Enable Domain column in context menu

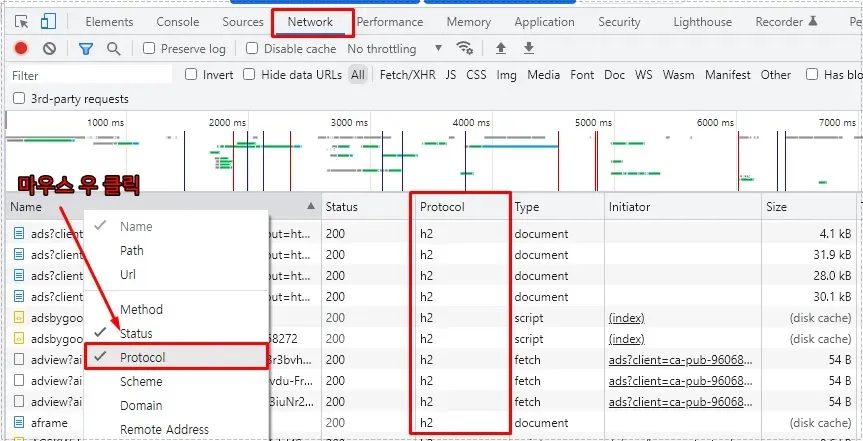click(176, 406)
